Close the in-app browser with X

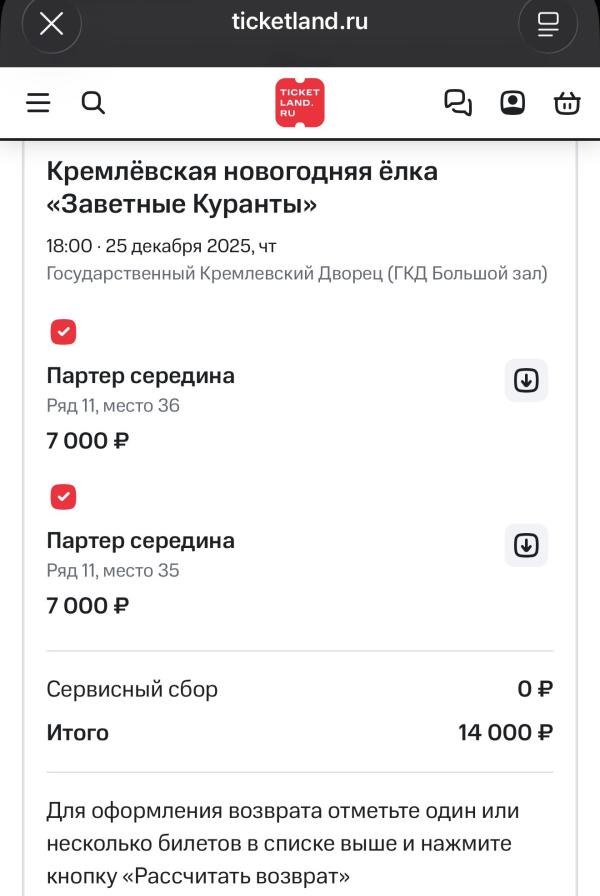pyautogui.click(x=51, y=24)
